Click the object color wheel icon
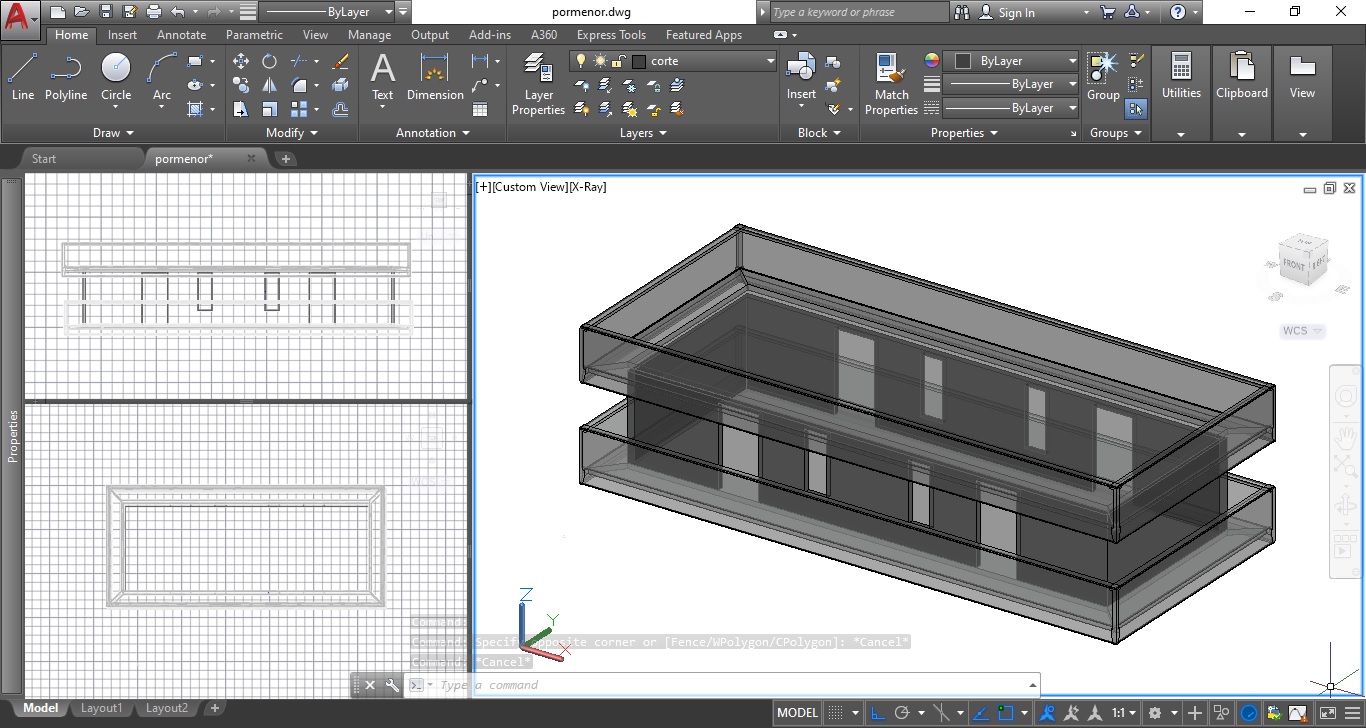The width and height of the screenshot is (1366, 728). pyautogui.click(x=932, y=61)
